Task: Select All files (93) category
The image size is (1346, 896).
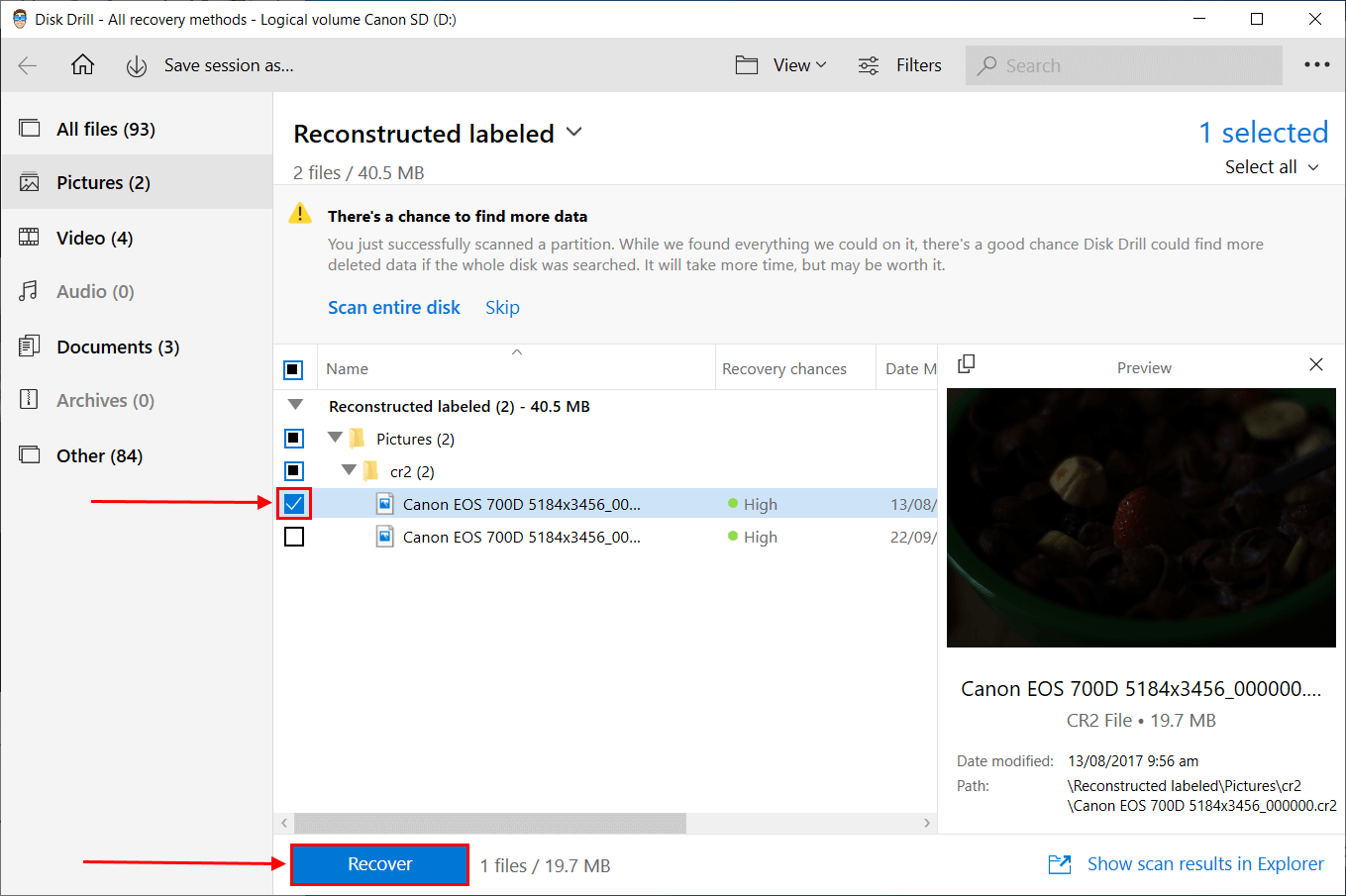Action: point(137,129)
